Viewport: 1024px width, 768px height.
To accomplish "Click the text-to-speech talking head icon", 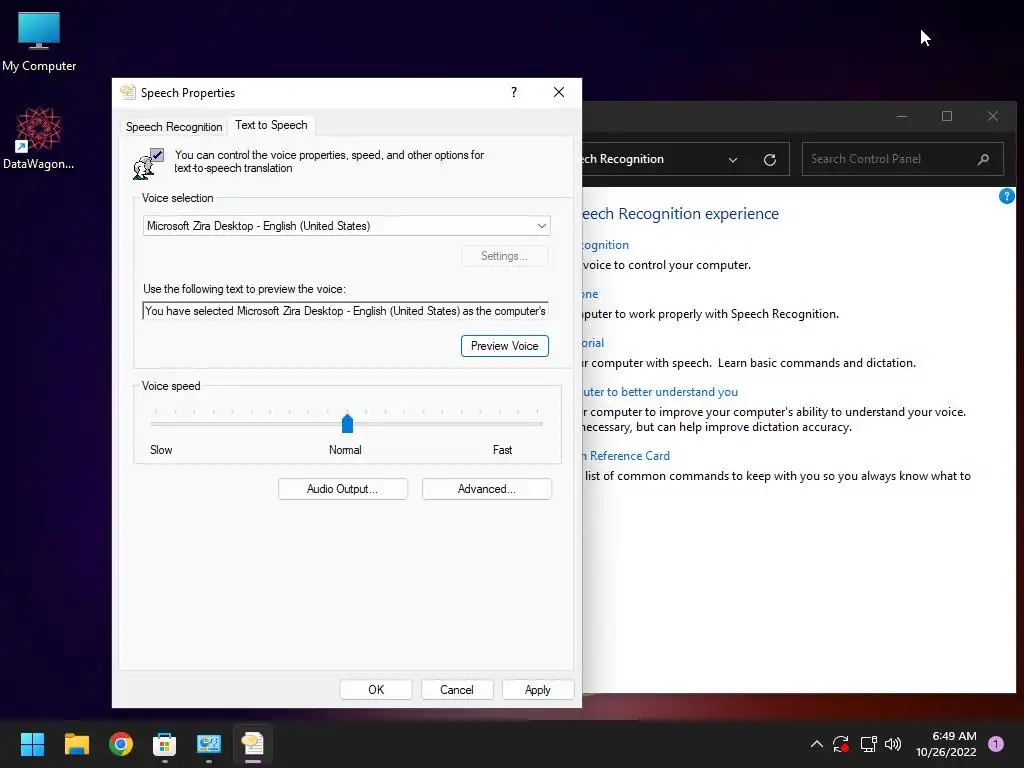I will (x=148, y=163).
